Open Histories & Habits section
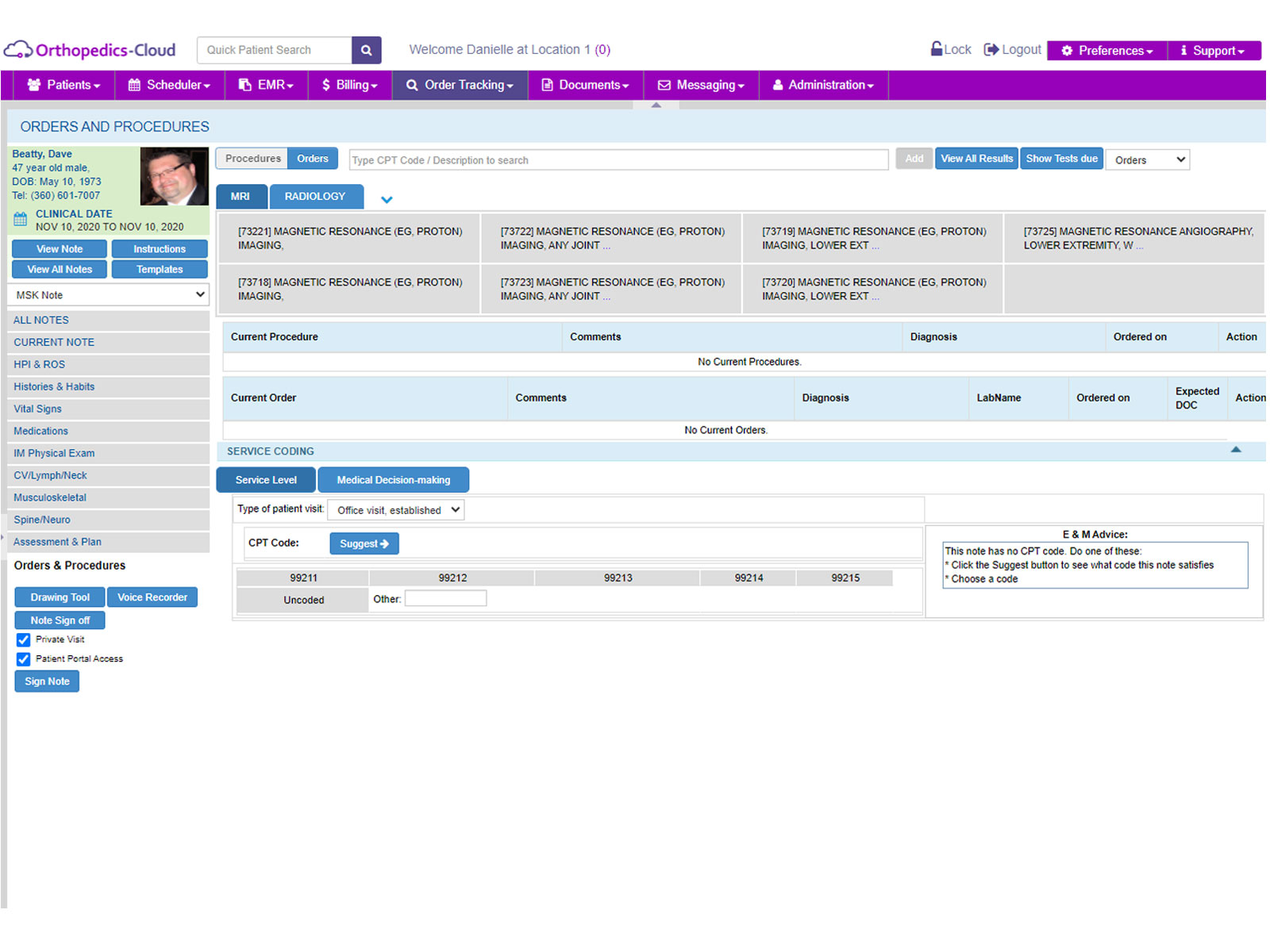The width and height of the screenshot is (1270, 952). point(110,387)
